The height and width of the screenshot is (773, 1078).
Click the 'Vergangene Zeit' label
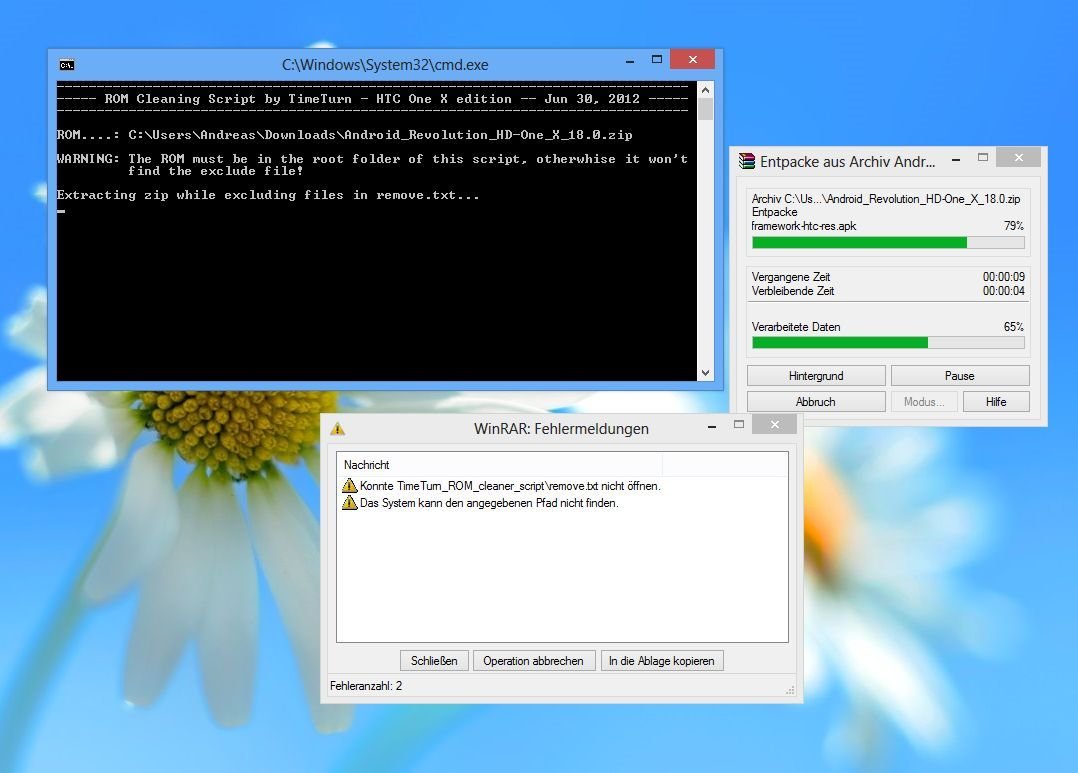pyautogui.click(x=791, y=276)
